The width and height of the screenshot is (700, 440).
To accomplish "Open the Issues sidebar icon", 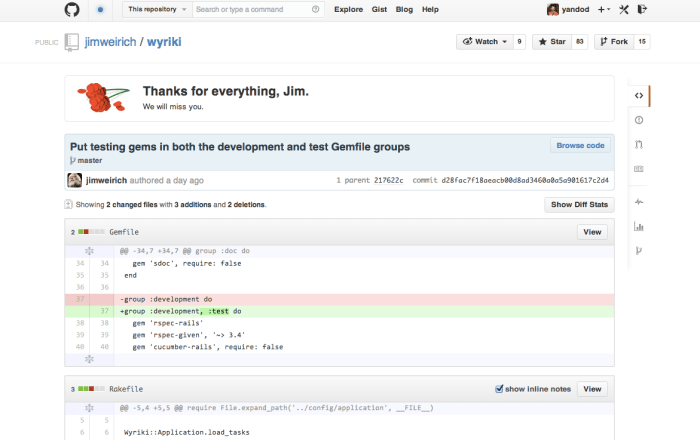I will tap(639, 120).
